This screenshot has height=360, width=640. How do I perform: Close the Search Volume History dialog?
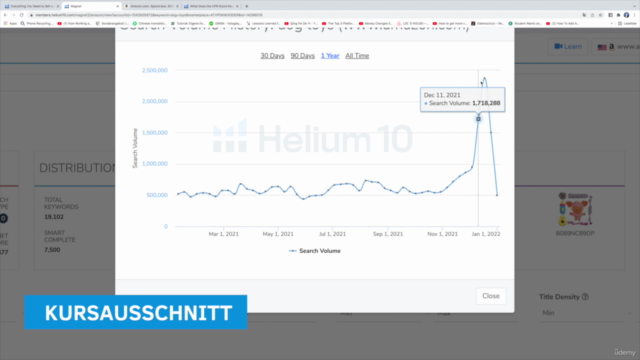tap(491, 296)
